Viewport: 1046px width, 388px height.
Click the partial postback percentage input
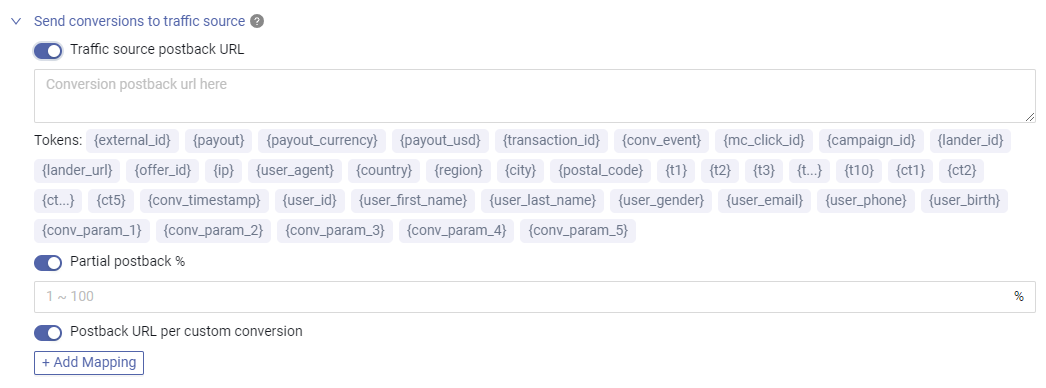[534, 297]
